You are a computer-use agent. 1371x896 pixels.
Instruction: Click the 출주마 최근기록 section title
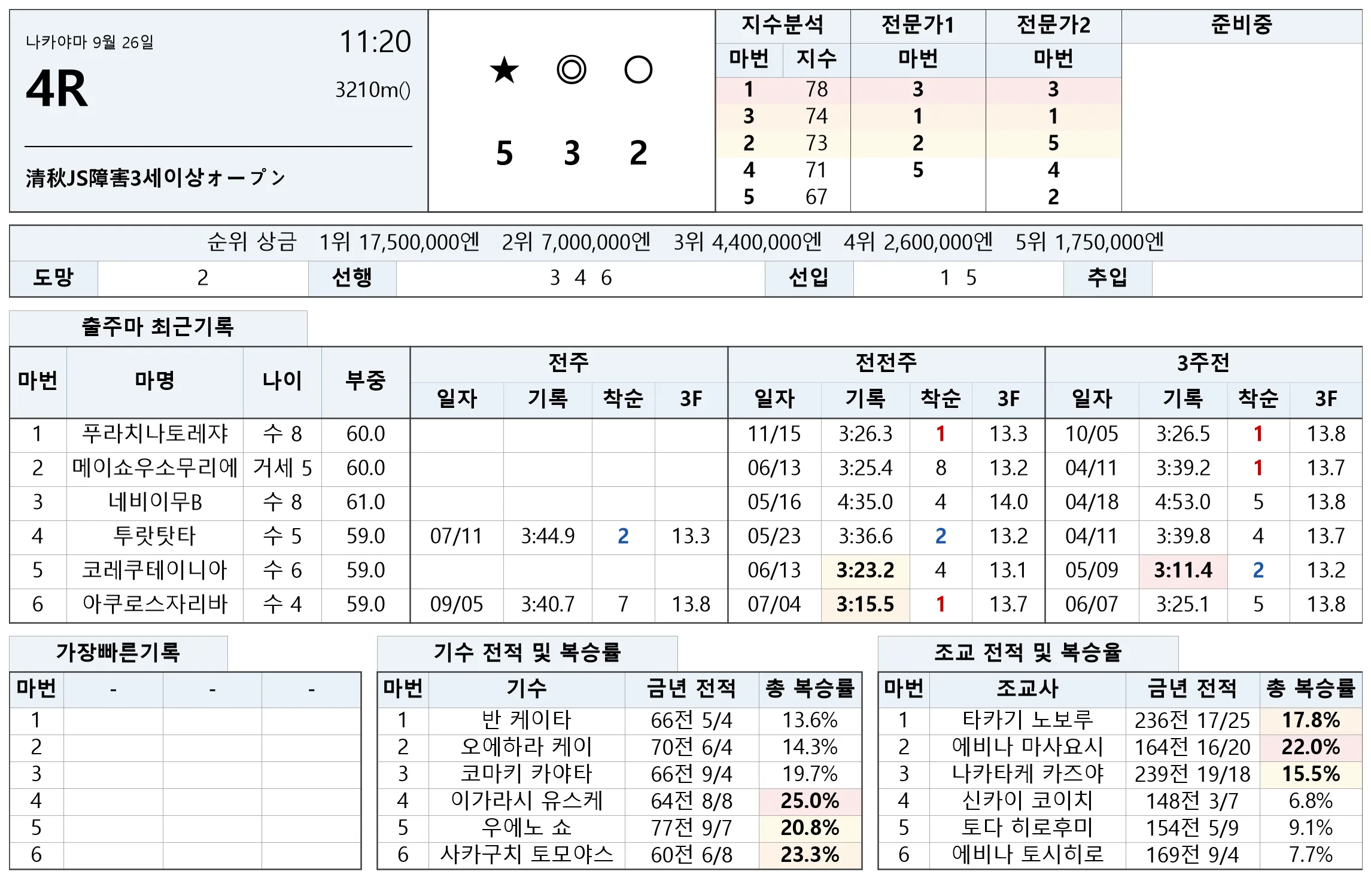(158, 327)
